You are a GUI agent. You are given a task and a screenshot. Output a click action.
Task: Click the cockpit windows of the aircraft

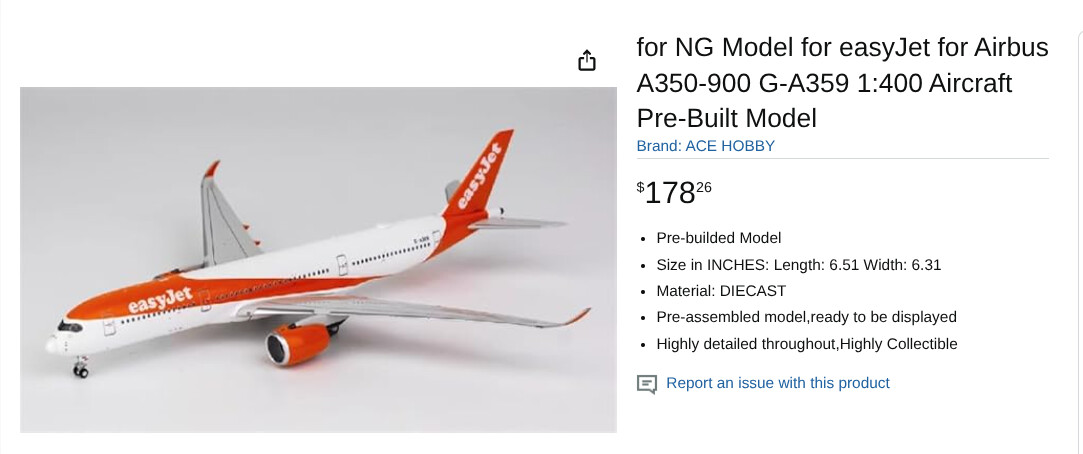(69, 326)
